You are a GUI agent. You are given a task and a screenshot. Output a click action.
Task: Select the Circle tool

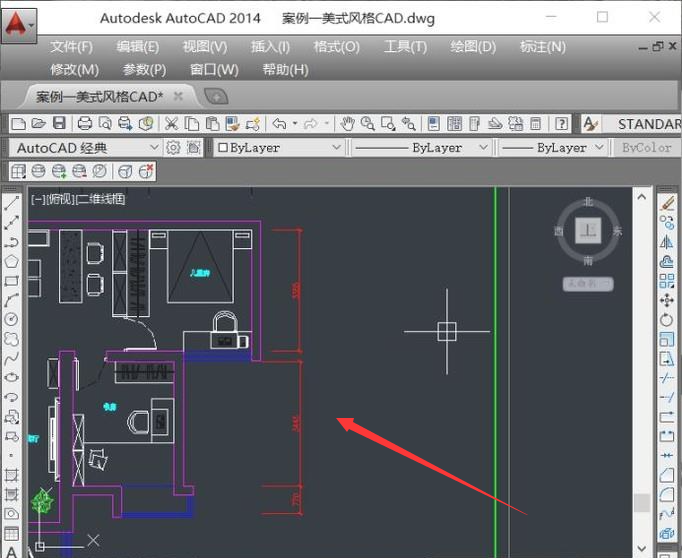tap(11, 319)
